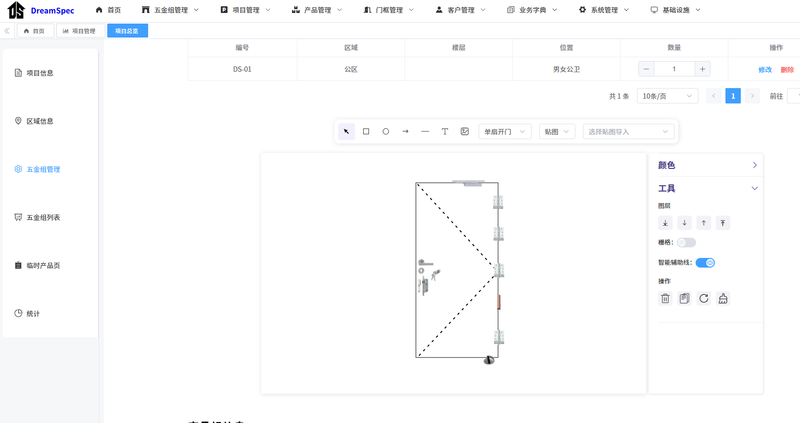The image size is (800, 423).
Task: Collapse the 工具 tools section
Action: coord(706,188)
